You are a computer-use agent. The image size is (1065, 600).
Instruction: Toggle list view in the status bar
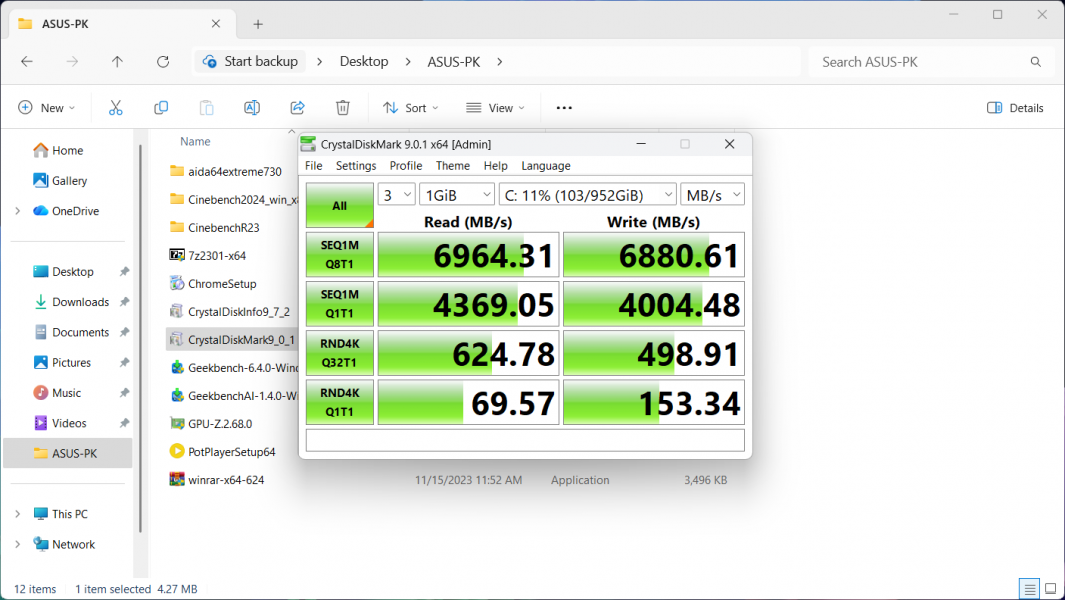tap(1029, 589)
